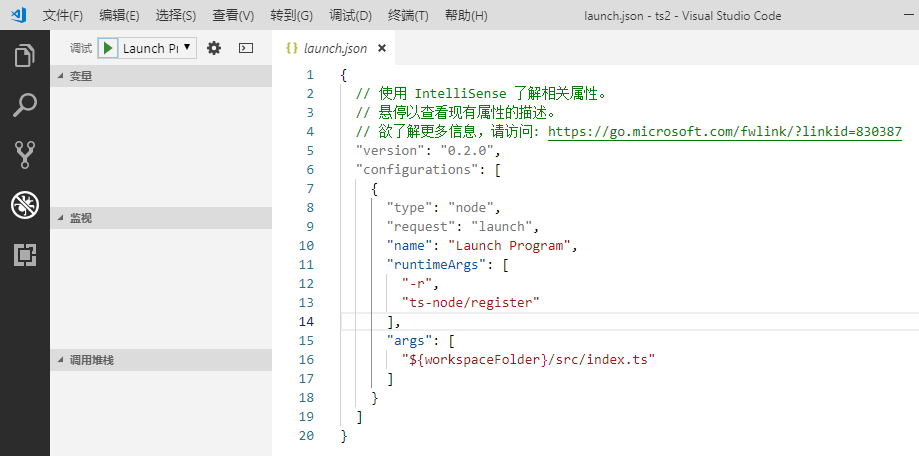Click line number 14 in the gutter
Image resolution: width=919 pixels, height=456 pixels.
coord(307,321)
